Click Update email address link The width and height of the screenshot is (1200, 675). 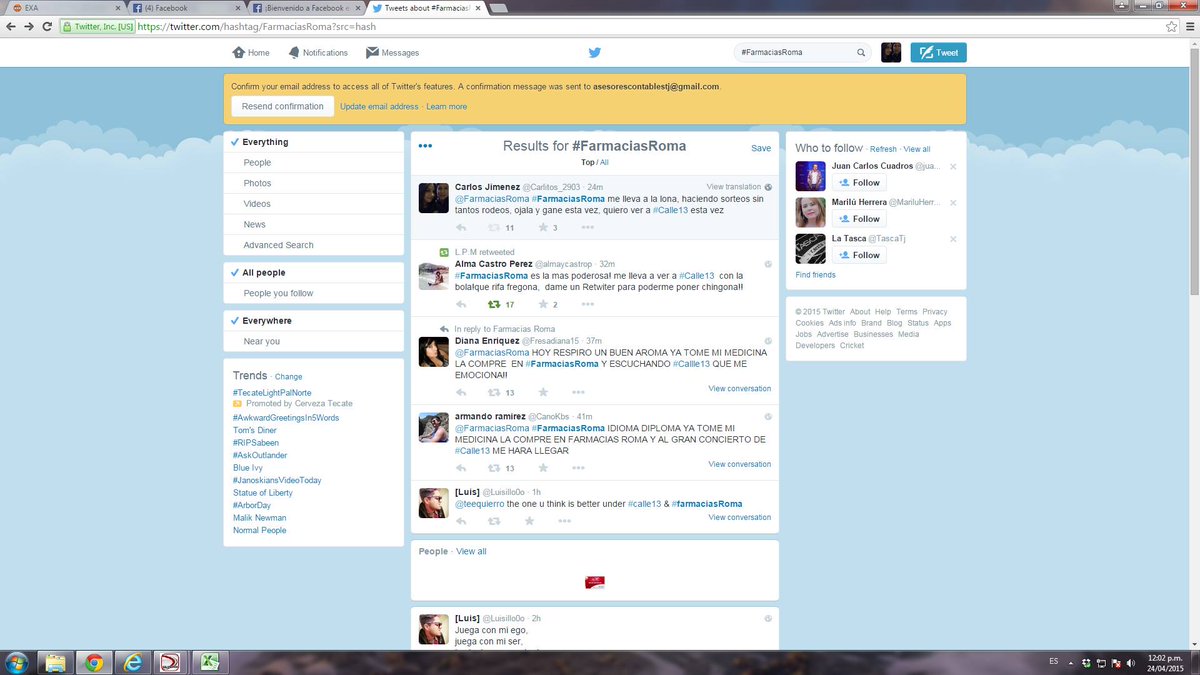coord(379,106)
